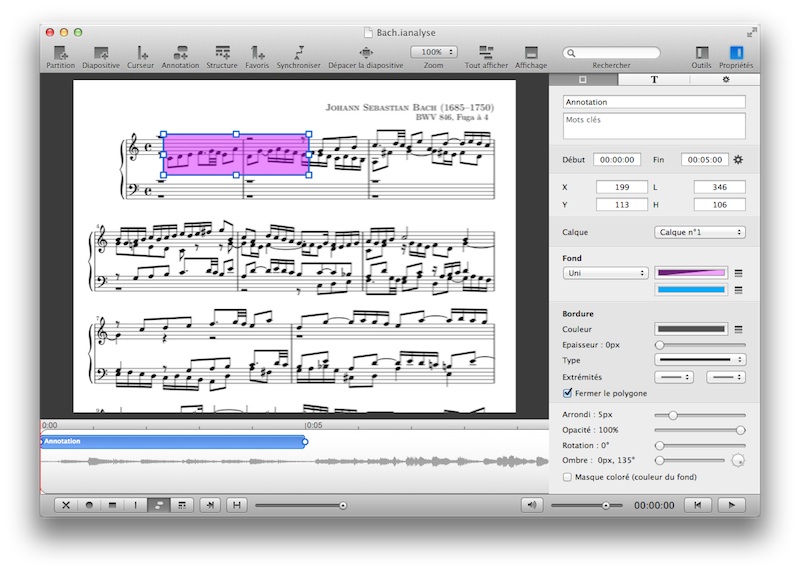Viewport: 800px width, 572px height.
Task: Open the Bordure Type line dropdown
Action: coord(700,360)
